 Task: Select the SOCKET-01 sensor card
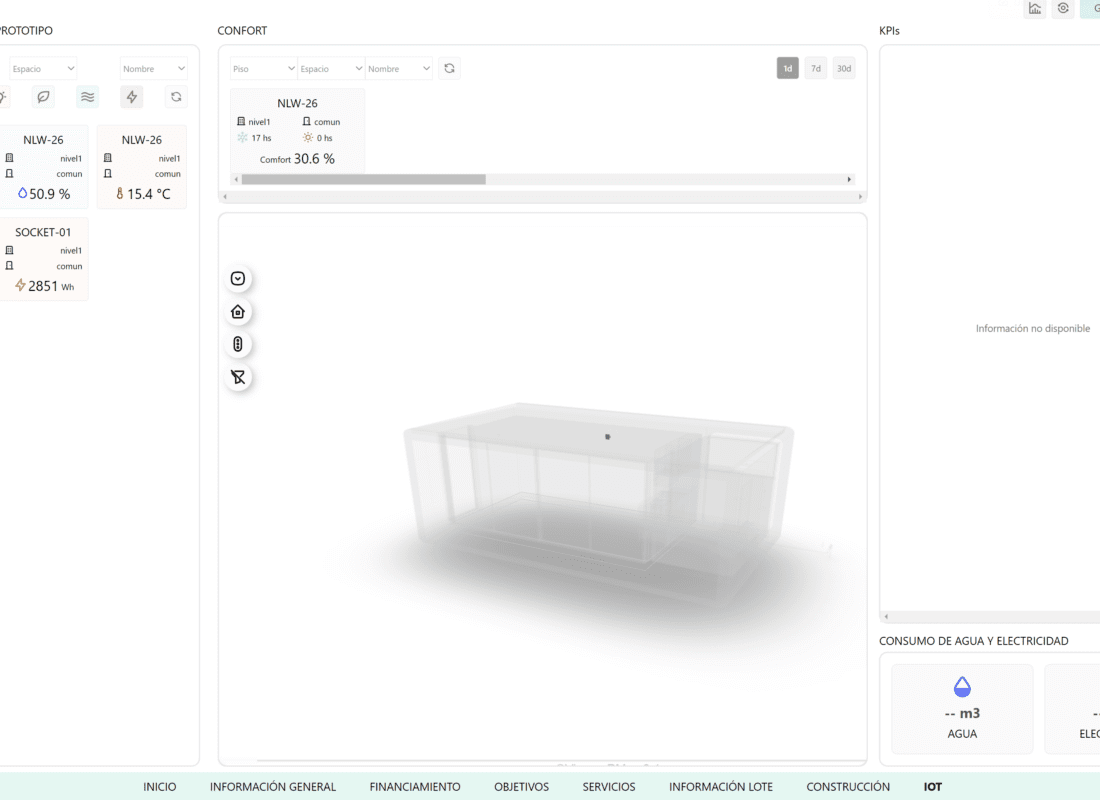click(x=43, y=259)
